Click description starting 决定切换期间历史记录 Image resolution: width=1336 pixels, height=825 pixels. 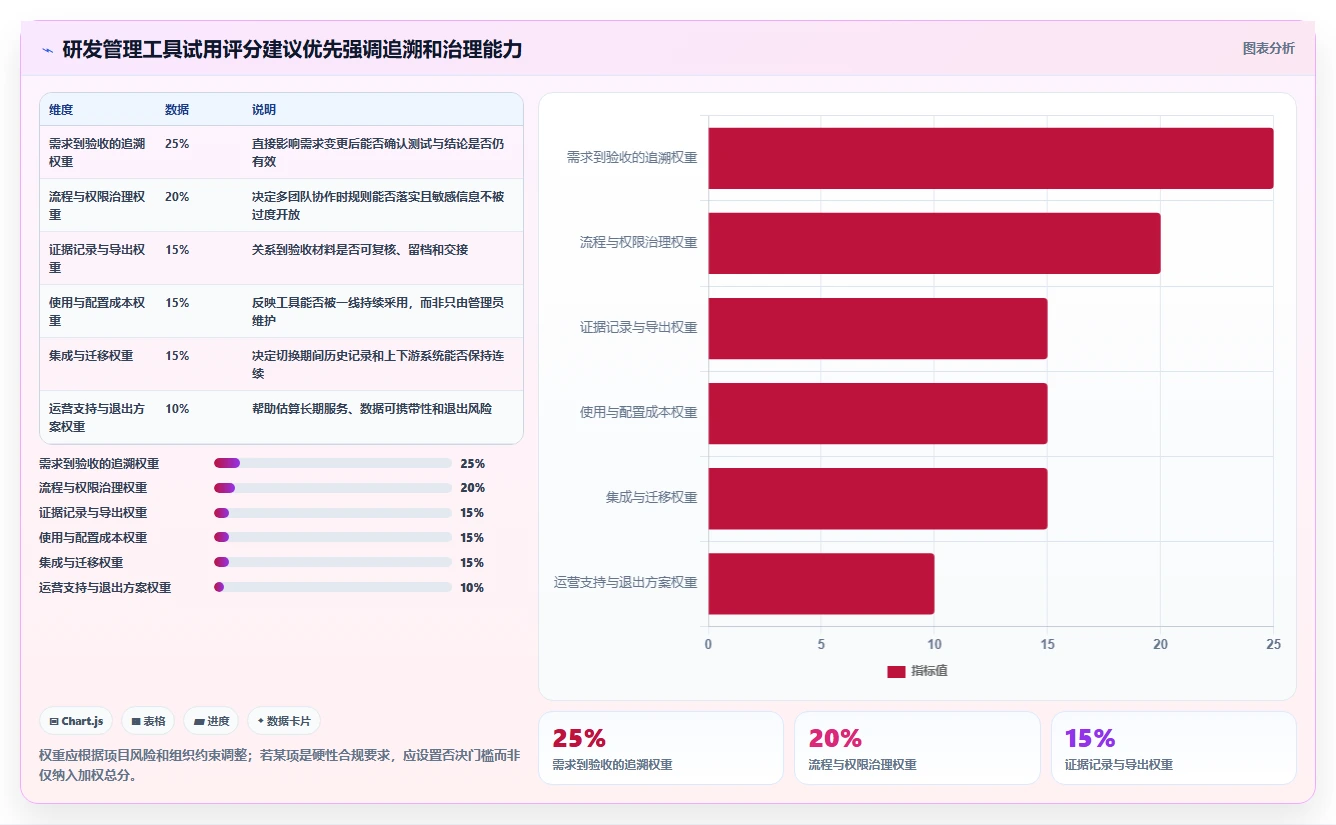[378, 365]
